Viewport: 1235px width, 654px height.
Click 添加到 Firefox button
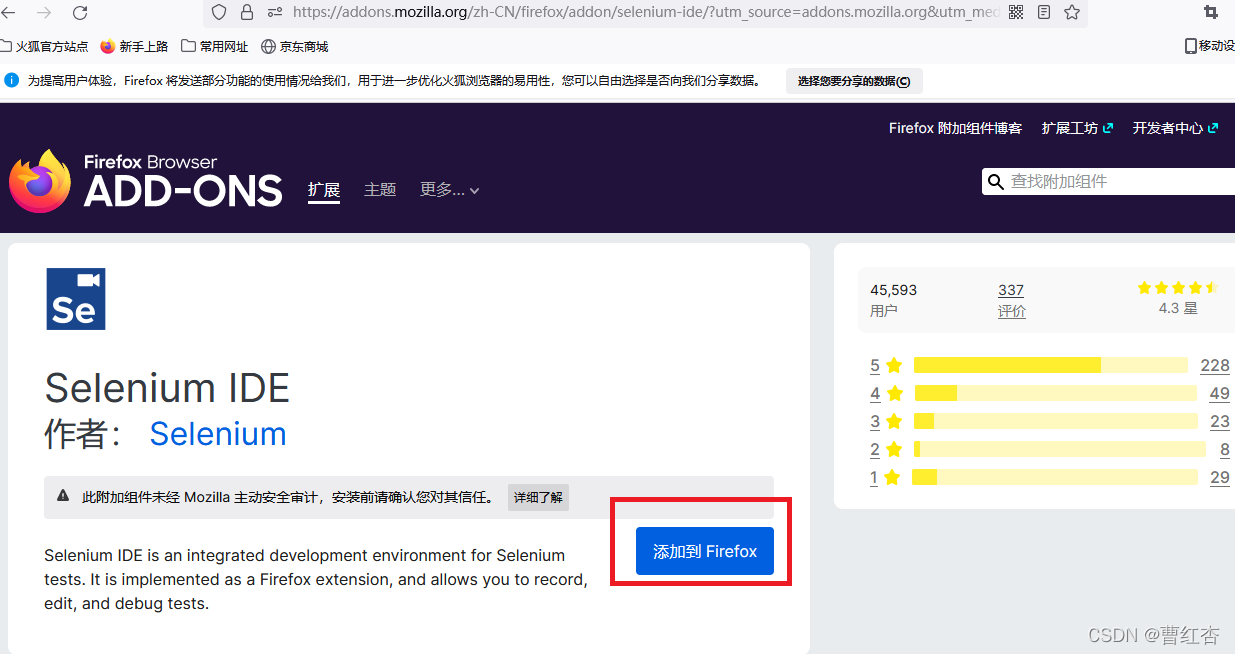point(705,551)
